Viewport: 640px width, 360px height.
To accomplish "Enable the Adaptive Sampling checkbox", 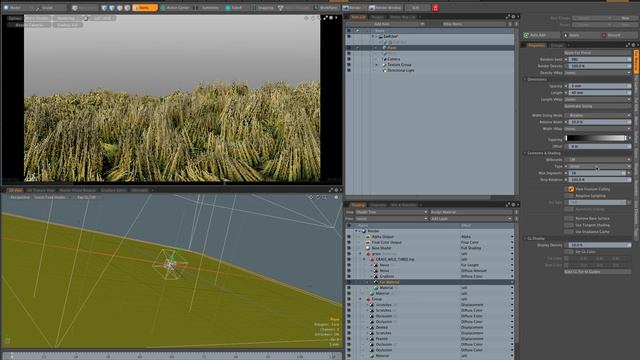I will click(x=569, y=196).
